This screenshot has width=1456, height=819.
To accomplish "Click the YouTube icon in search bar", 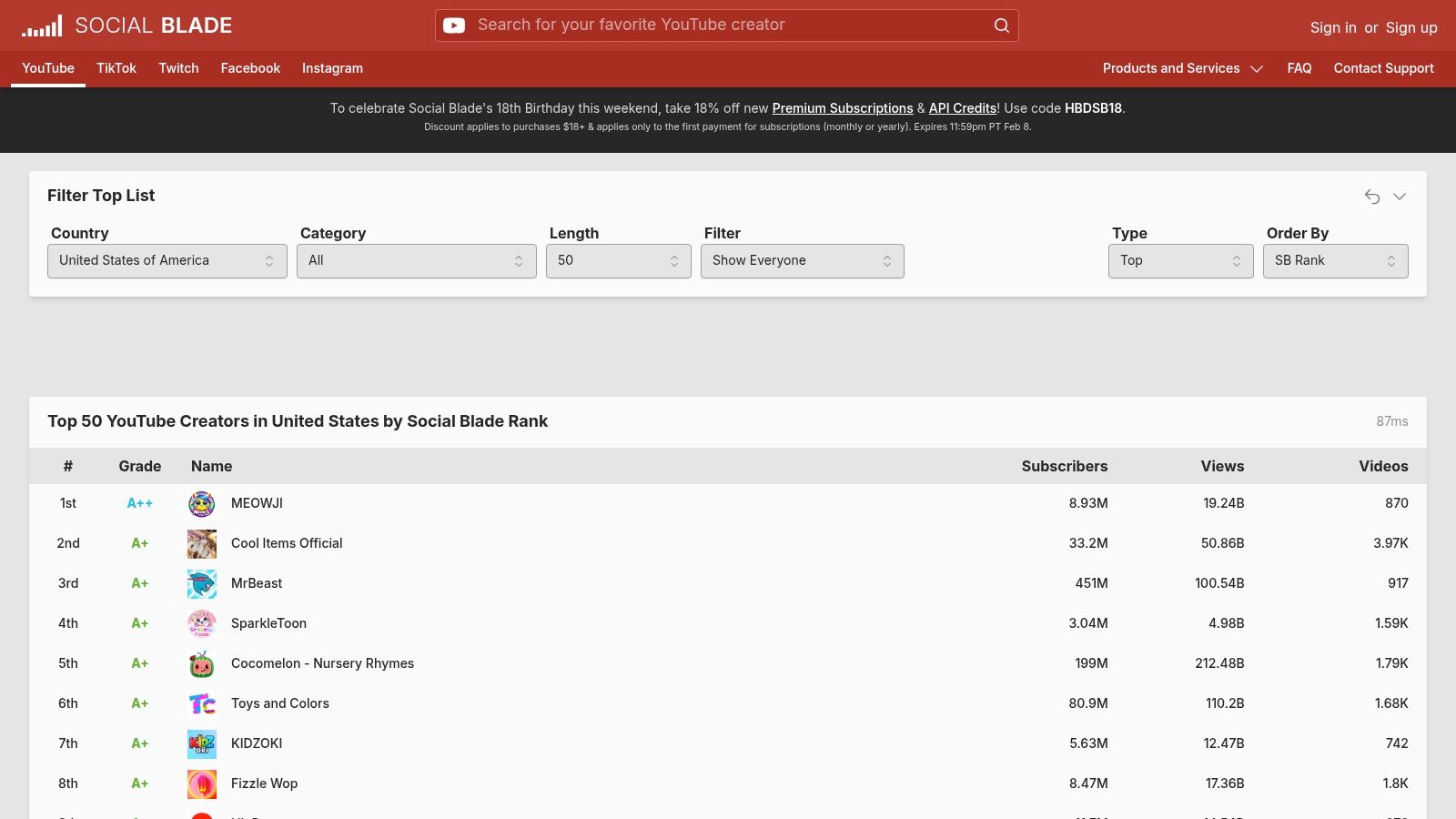I will pyautogui.click(x=454, y=25).
